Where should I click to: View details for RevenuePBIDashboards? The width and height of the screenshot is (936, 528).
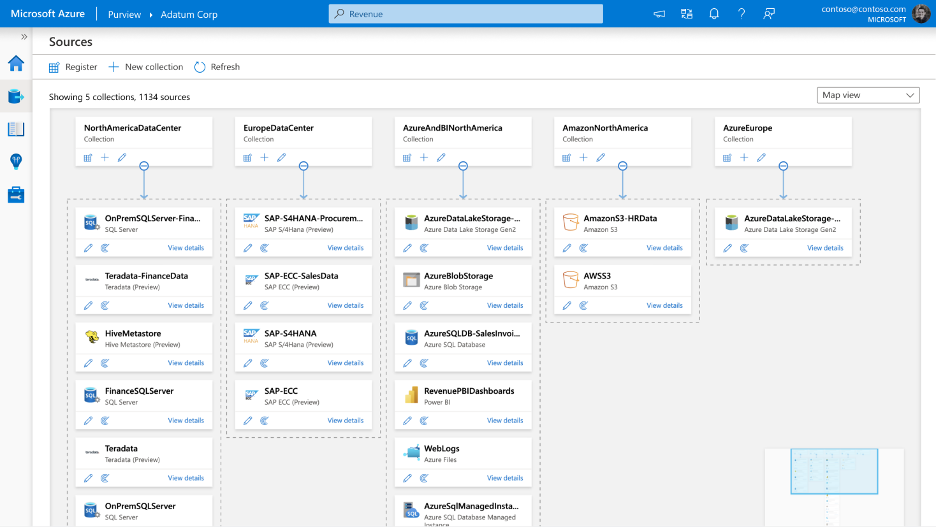505,421
